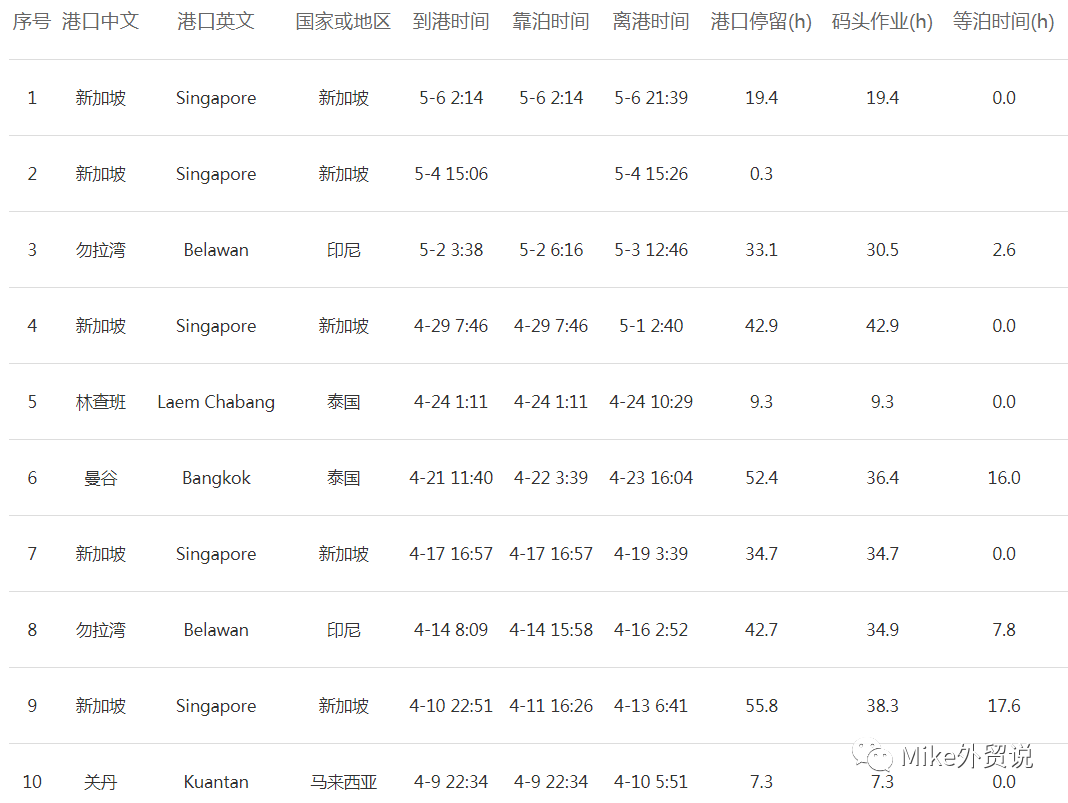Click the Mike外贸说 watermark camera icon
1068x803 pixels.
tap(876, 757)
